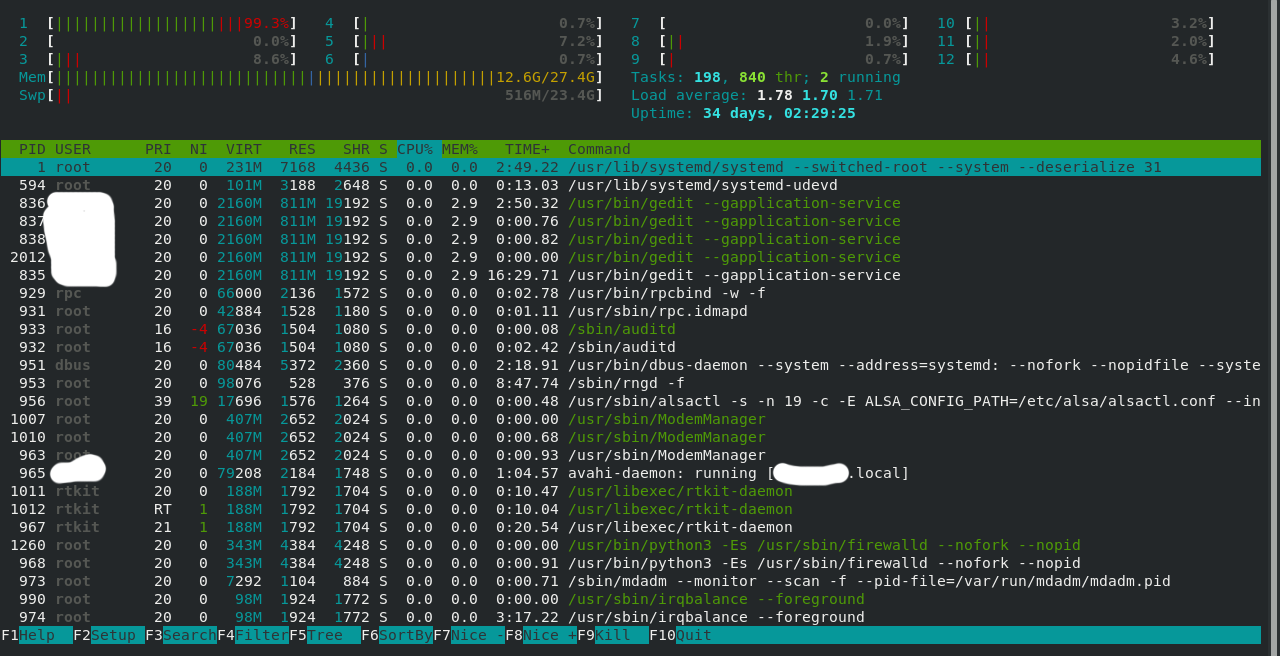Image resolution: width=1280 pixels, height=656 pixels.
Task: Sort by the SHR column header
Action: 356,149
